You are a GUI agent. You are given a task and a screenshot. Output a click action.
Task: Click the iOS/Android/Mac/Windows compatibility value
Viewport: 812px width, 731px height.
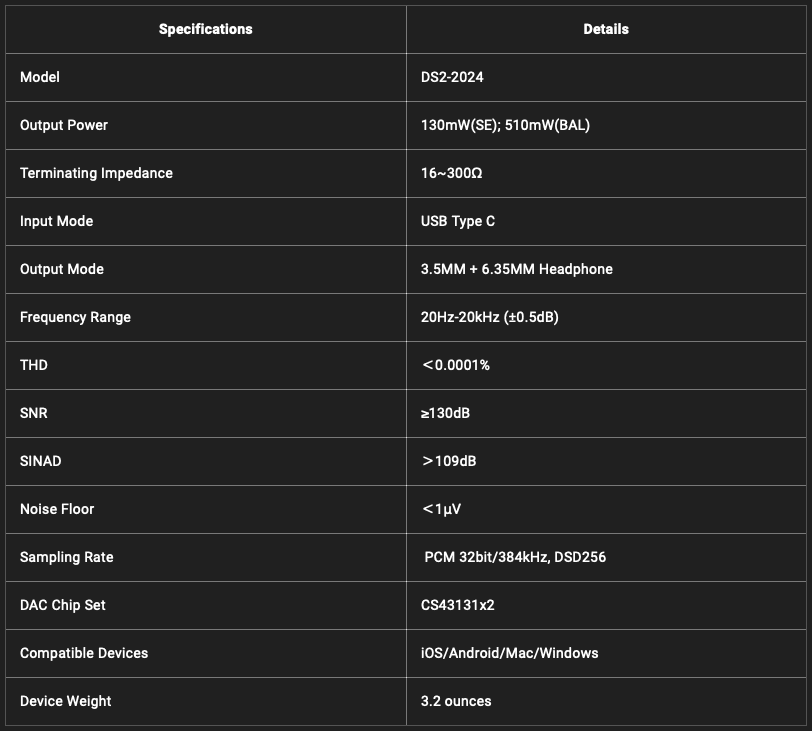(510, 653)
